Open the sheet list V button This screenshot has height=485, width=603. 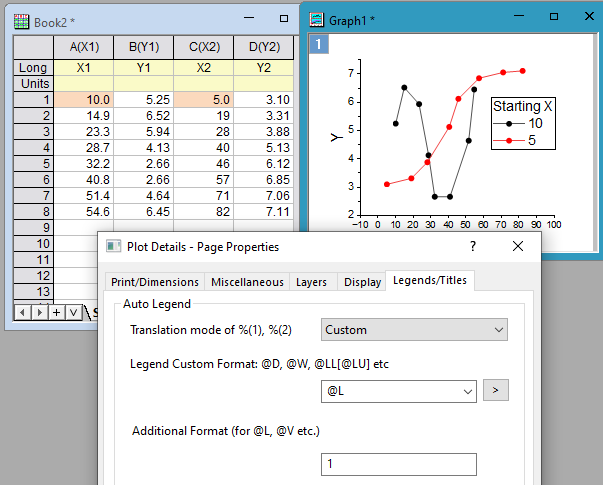73,312
